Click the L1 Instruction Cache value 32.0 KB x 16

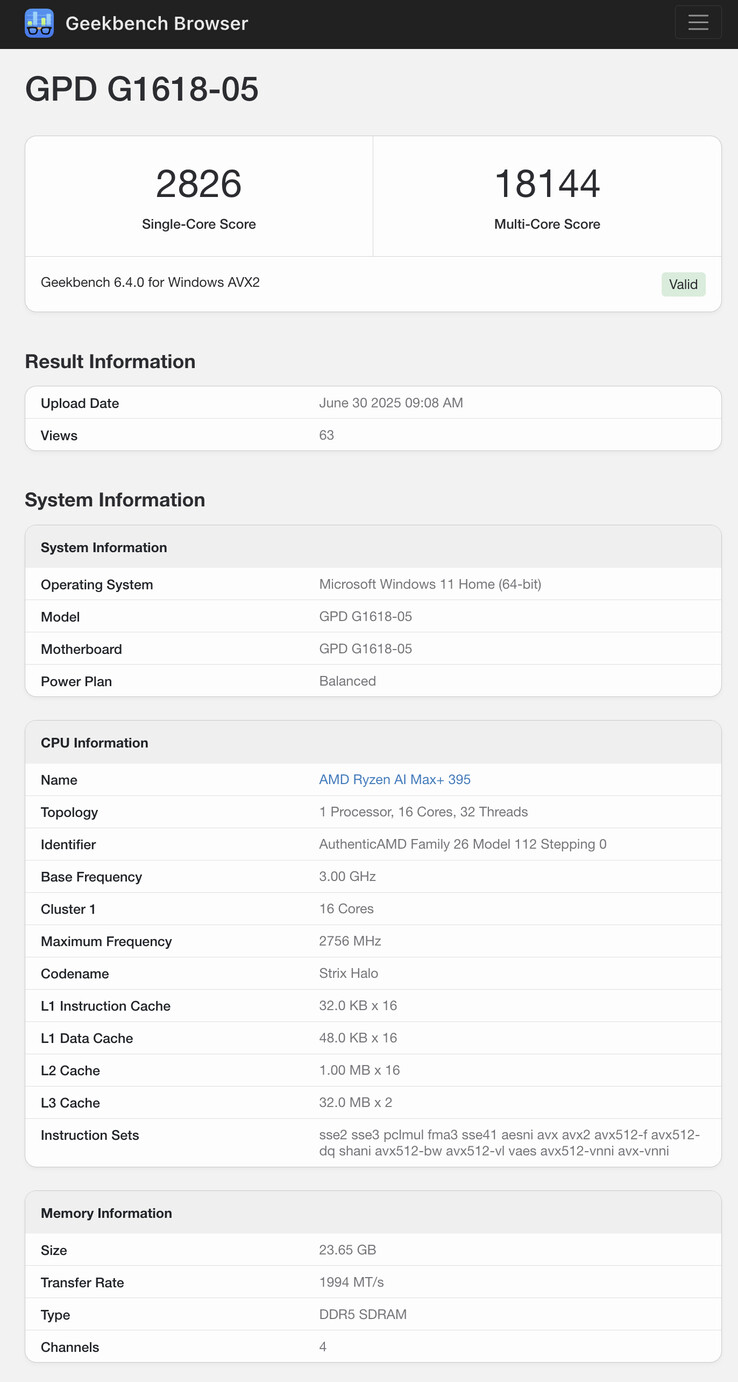click(x=358, y=1005)
